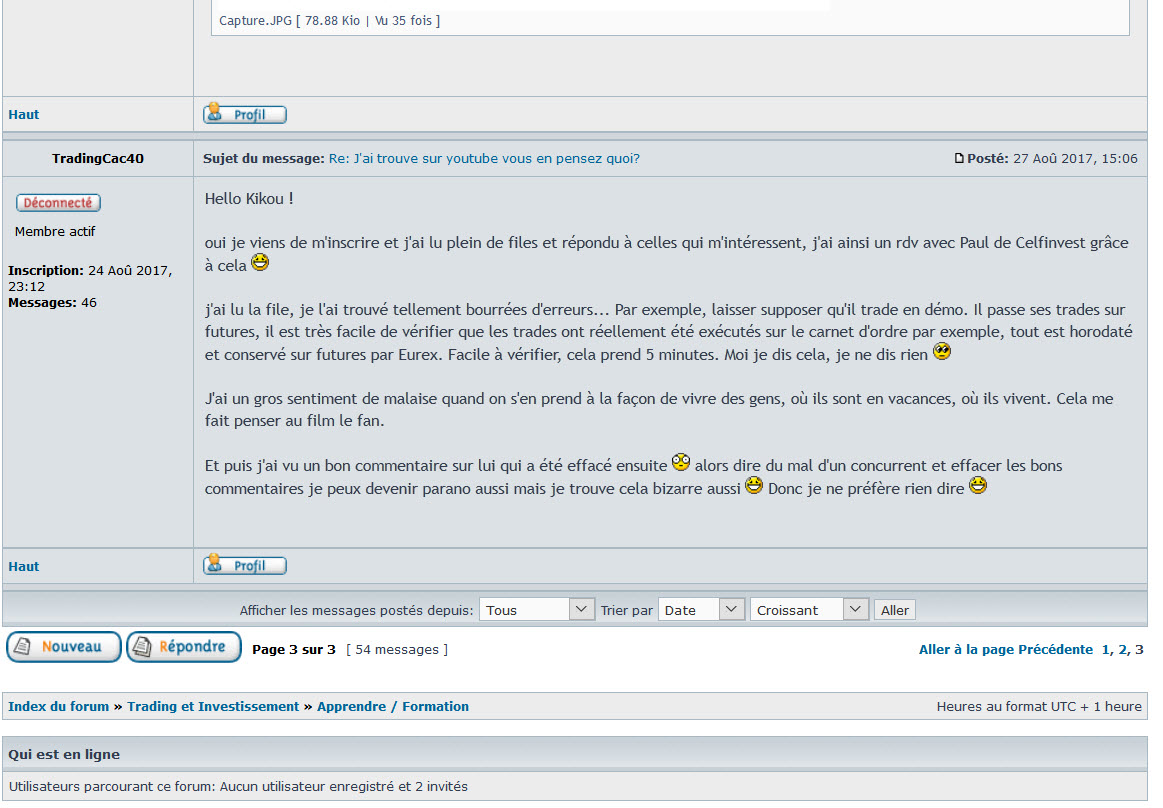
Task: Go to page 2 of the topic
Action: (x=1122, y=649)
